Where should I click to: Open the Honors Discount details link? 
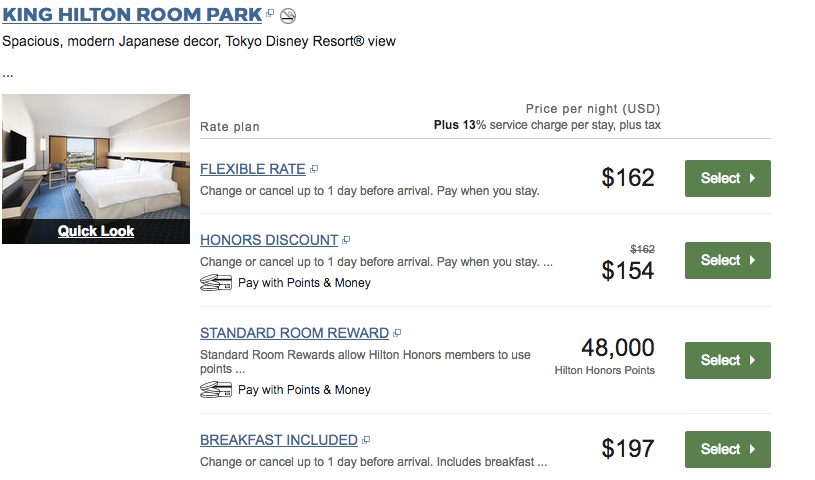pos(269,240)
